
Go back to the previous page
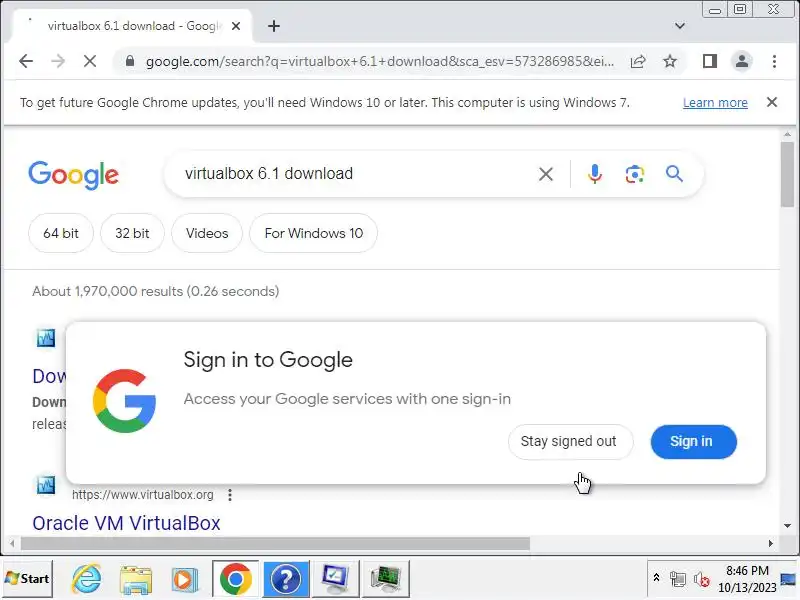26,62
